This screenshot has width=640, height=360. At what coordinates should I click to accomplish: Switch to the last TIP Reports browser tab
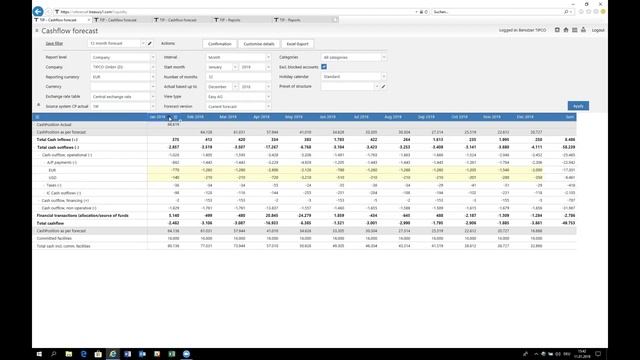[x=302, y=20]
